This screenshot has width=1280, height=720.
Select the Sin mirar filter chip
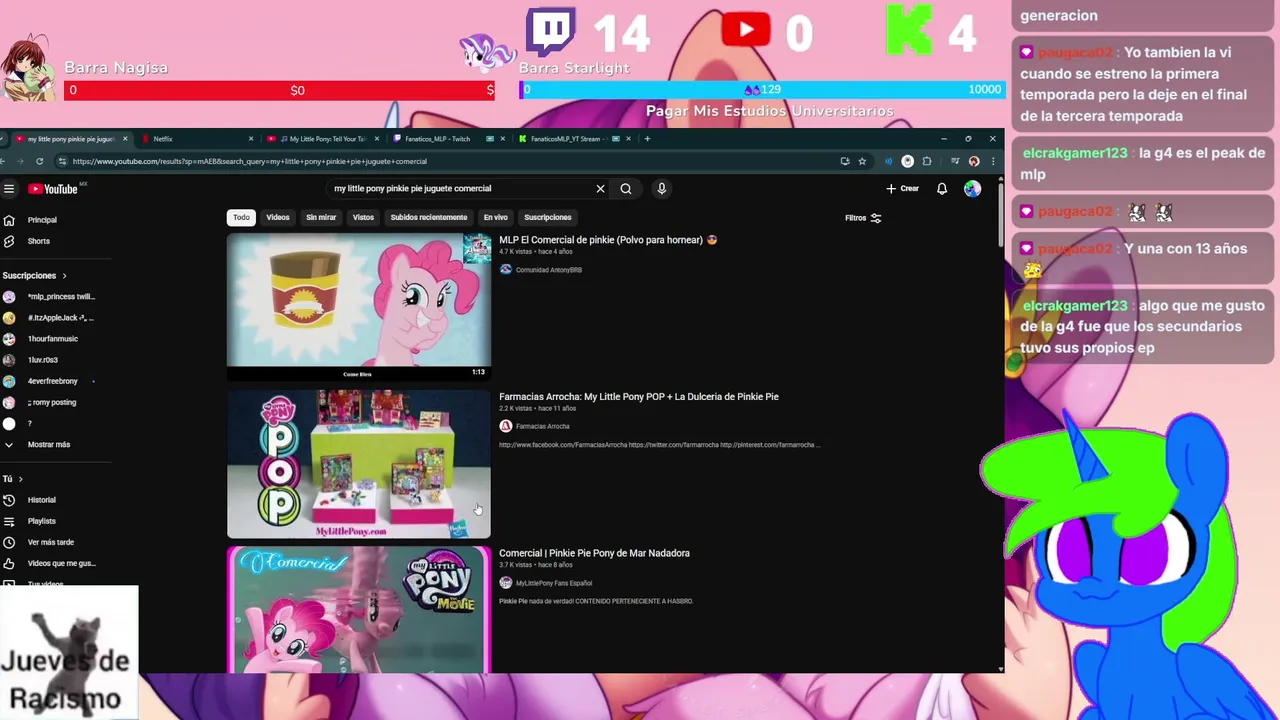click(x=321, y=218)
